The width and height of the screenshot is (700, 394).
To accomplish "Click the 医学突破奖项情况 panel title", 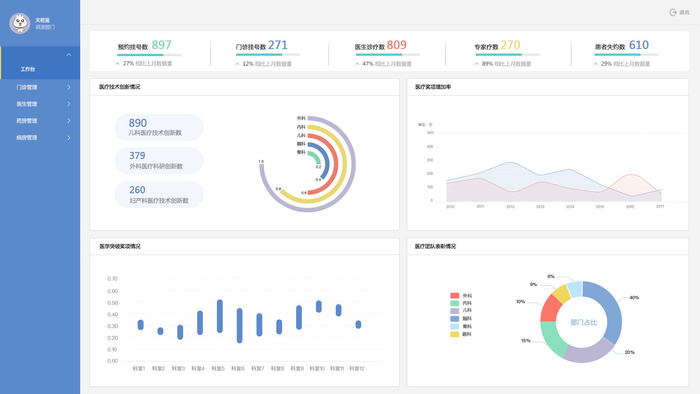I will point(120,246).
